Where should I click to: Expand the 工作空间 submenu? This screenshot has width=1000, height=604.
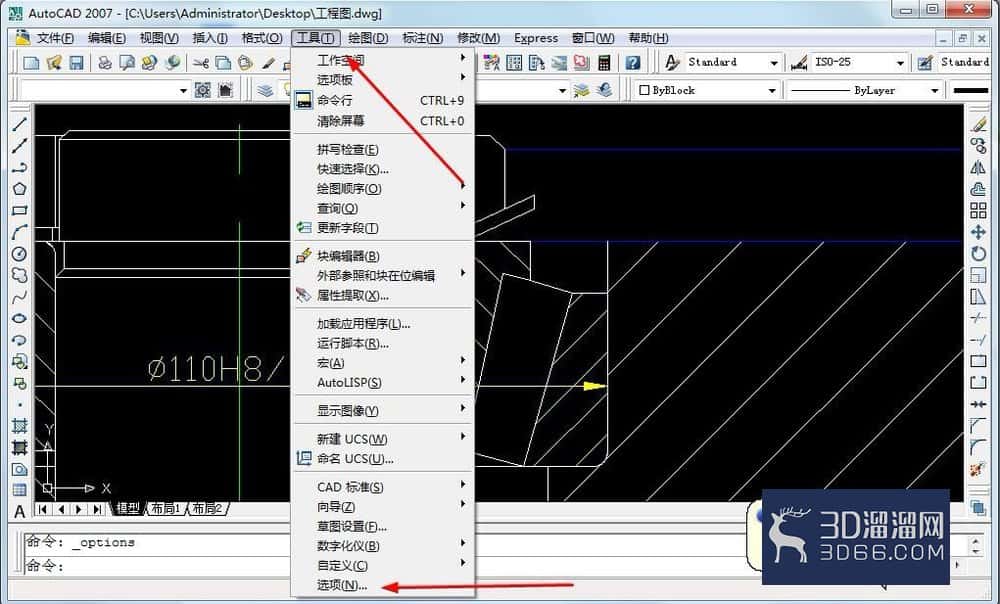coord(383,60)
